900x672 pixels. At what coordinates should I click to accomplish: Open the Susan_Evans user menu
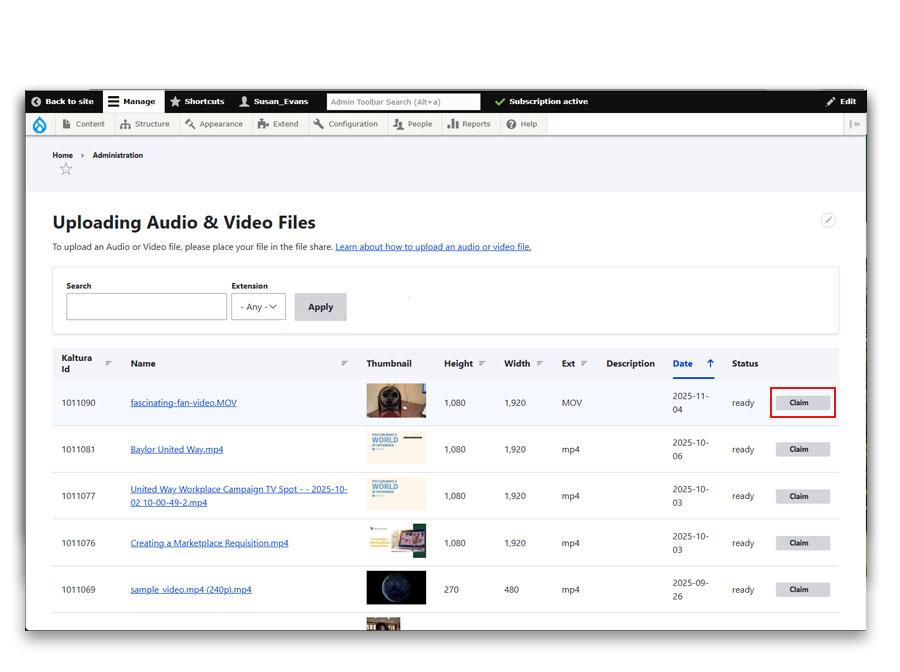(274, 102)
